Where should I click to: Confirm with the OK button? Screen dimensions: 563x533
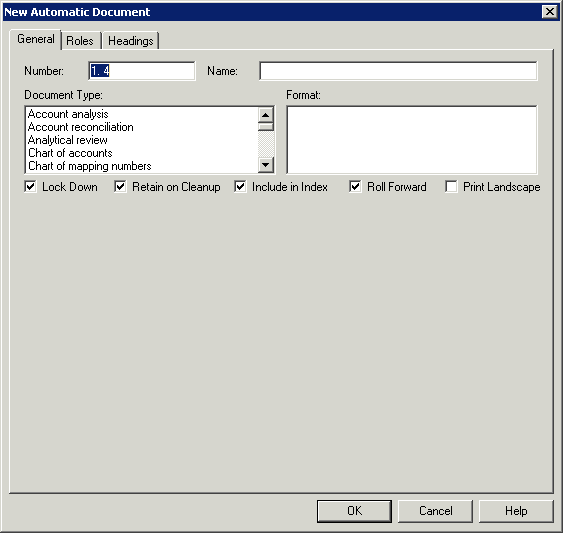coord(354,511)
